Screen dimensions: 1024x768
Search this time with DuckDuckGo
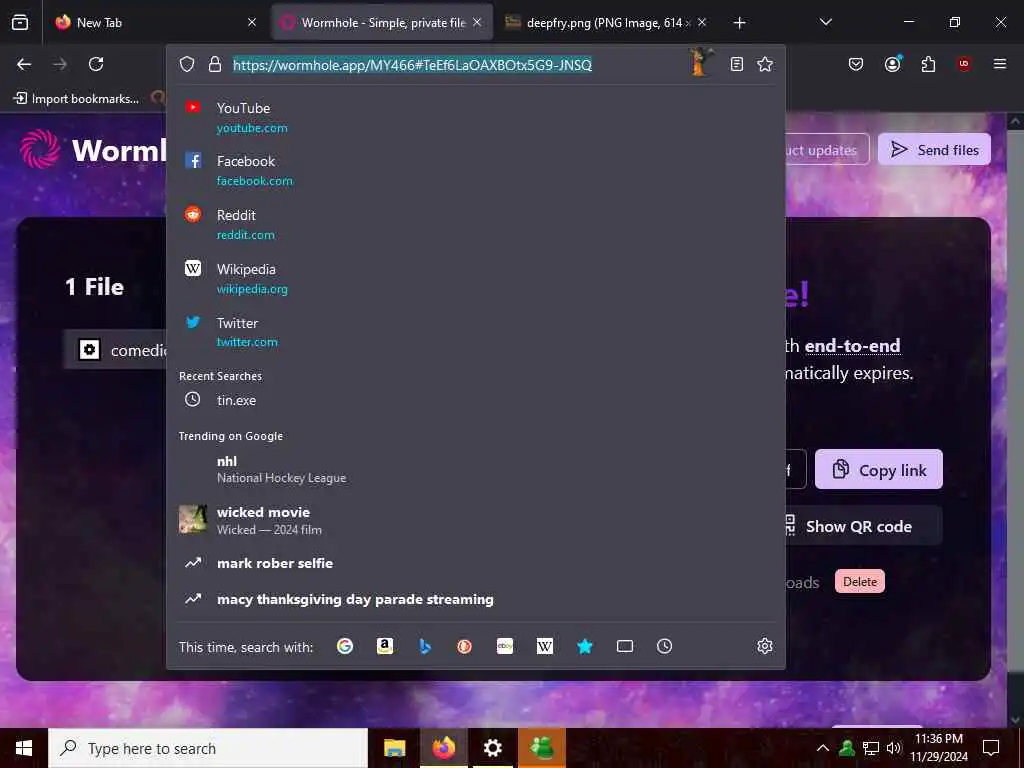[464, 646]
